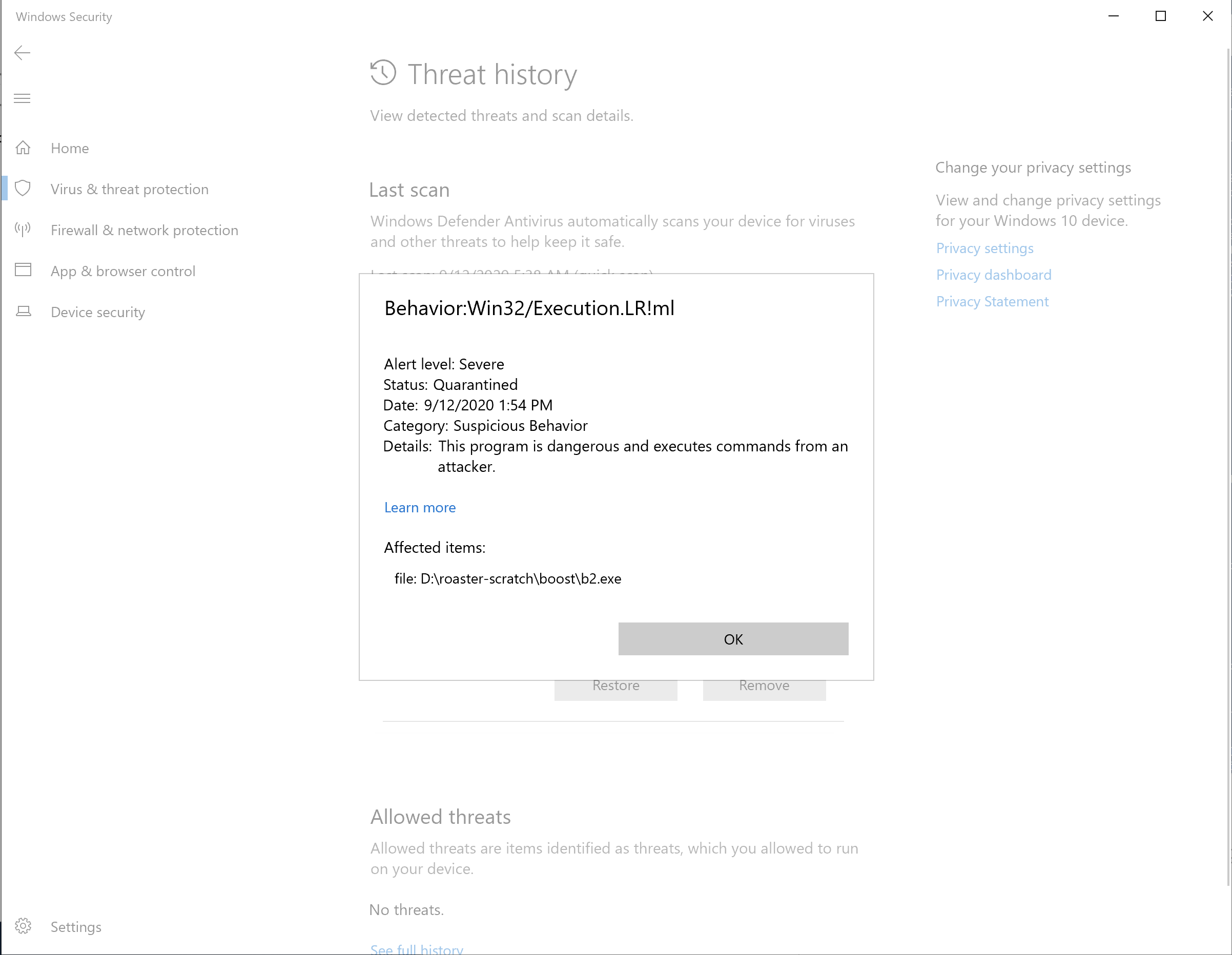Screen dimensions: 1232x955
Task: Click the shield icon for virus protection
Action: (x=23, y=189)
